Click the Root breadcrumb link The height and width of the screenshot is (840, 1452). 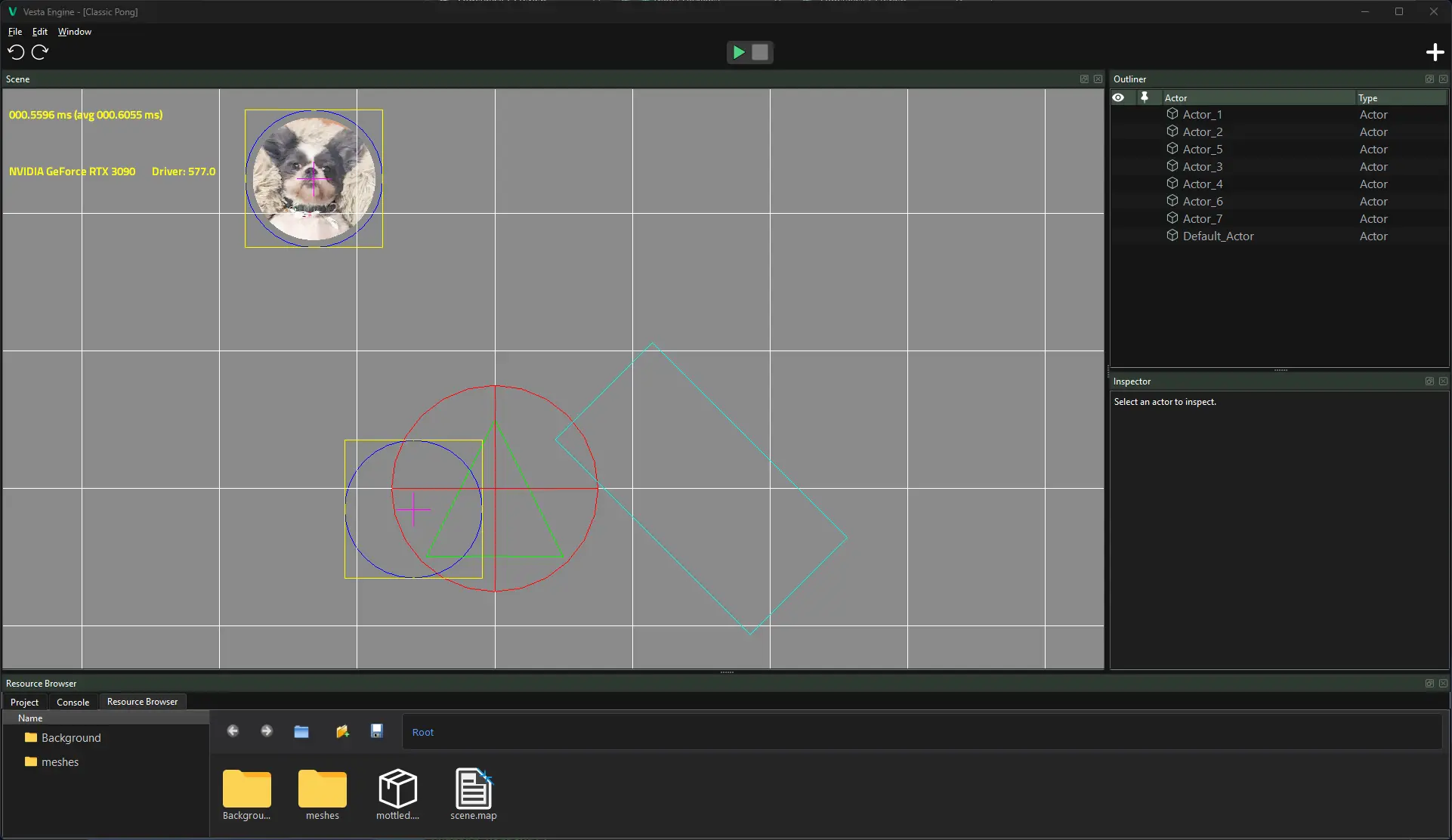click(422, 732)
